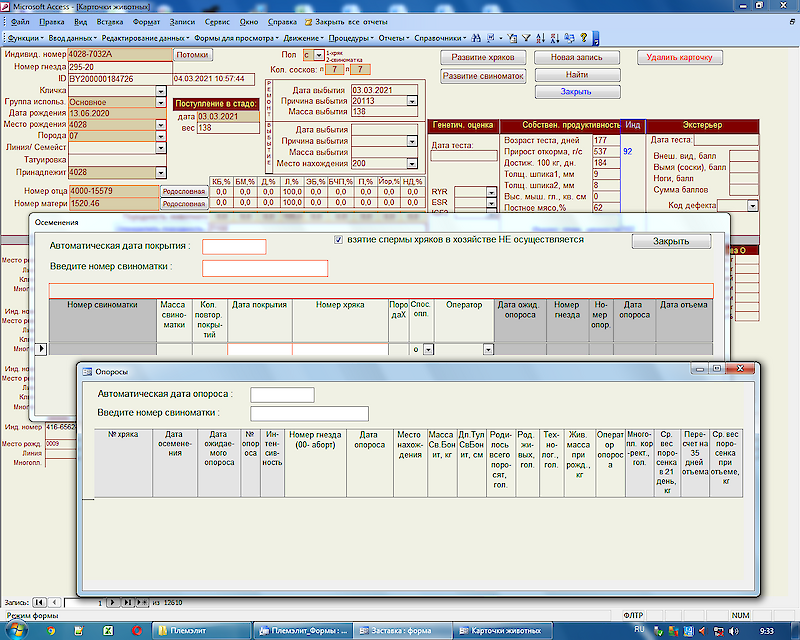Expand the 'Пол' dropdown
This screenshot has width=800, height=640.
coord(319,55)
